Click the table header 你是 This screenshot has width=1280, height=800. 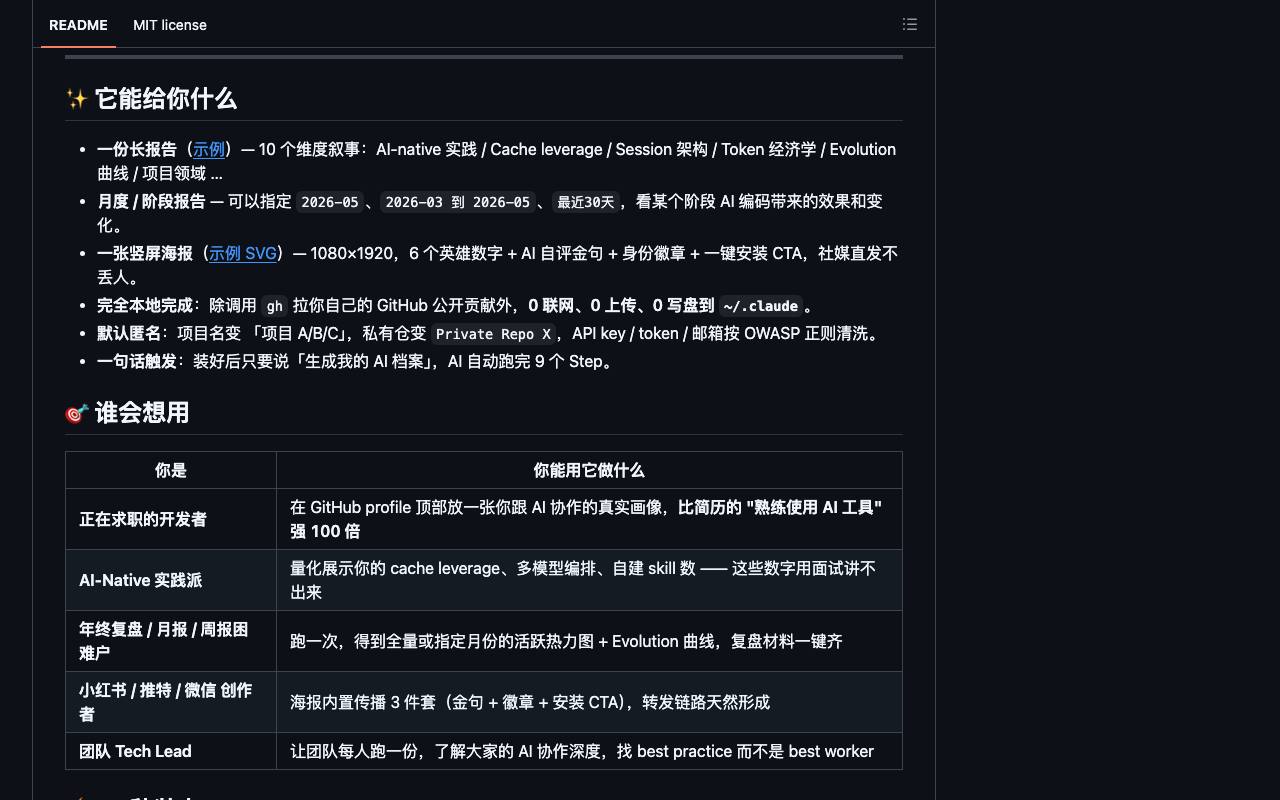[171, 470]
